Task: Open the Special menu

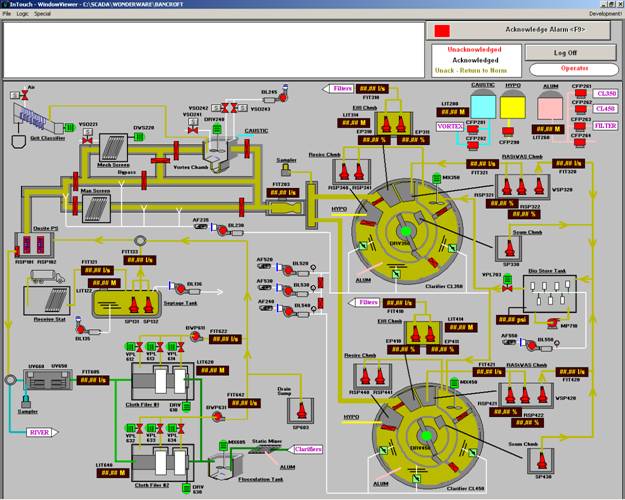Action: coord(43,14)
